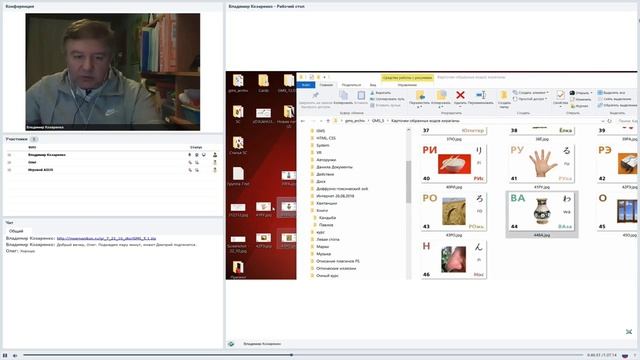Select the System folder in navigation tree
The height and width of the screenshot is (360, 640).
click(x=323, y=145)
